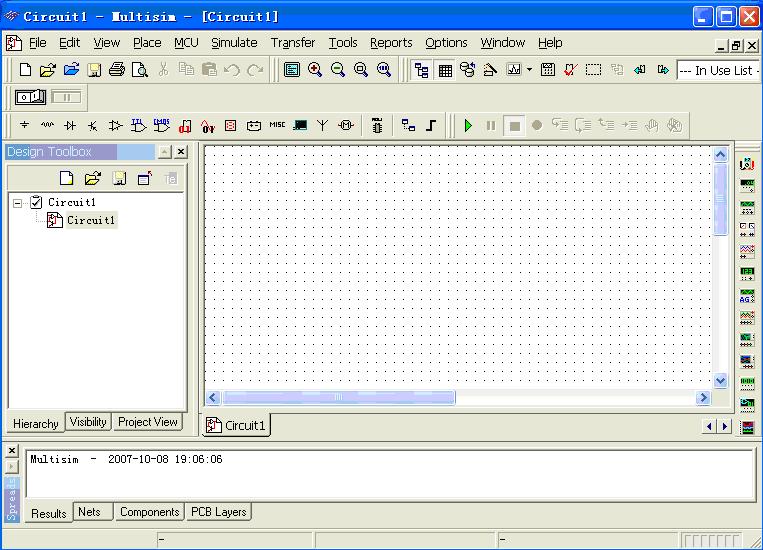The image size is (763, 550).
Task: Open the Reports menu
Action: pyautogui.click(x=391, y=43)
